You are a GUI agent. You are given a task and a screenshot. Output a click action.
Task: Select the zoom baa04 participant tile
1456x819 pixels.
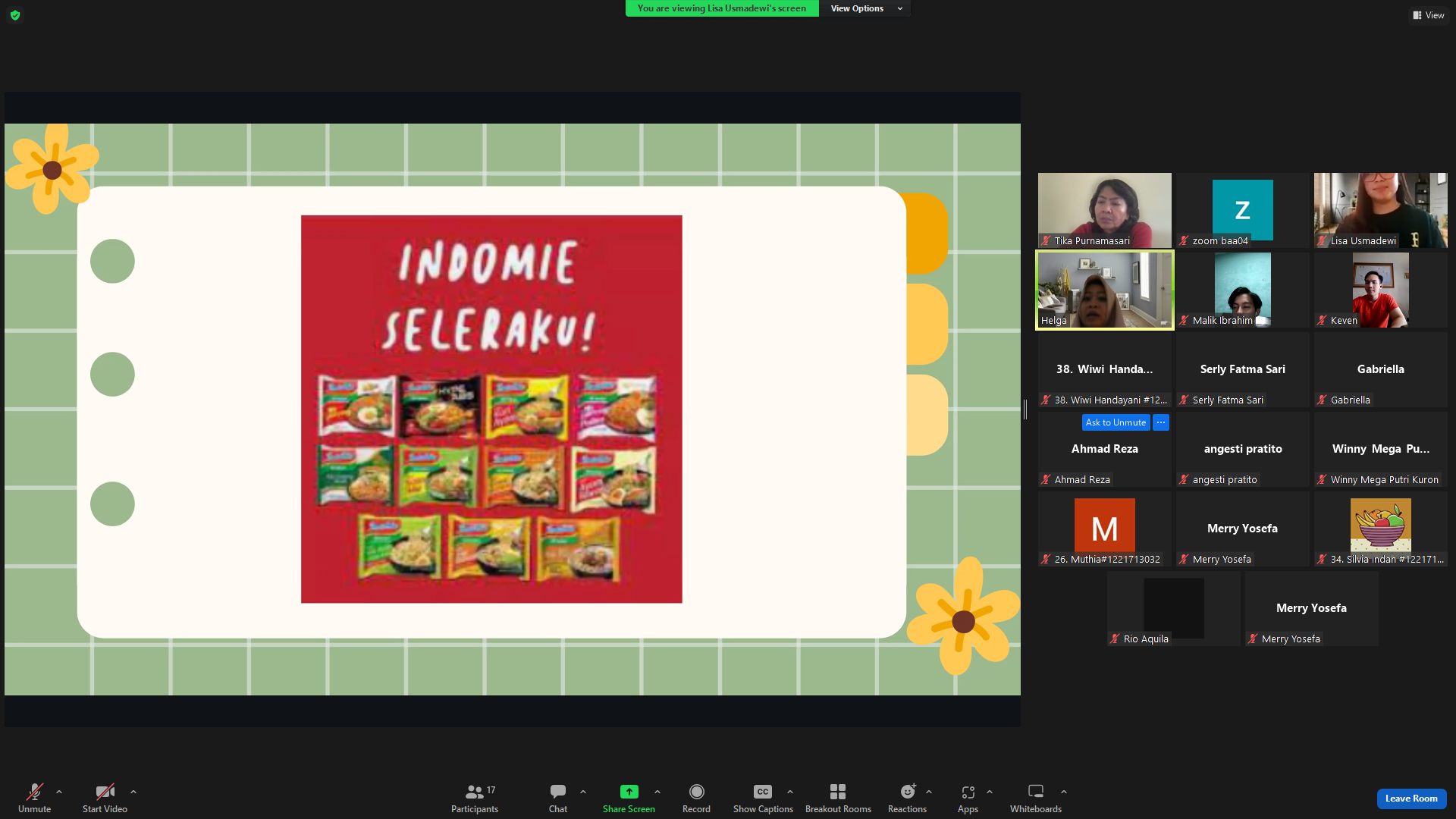[1243, 210]
